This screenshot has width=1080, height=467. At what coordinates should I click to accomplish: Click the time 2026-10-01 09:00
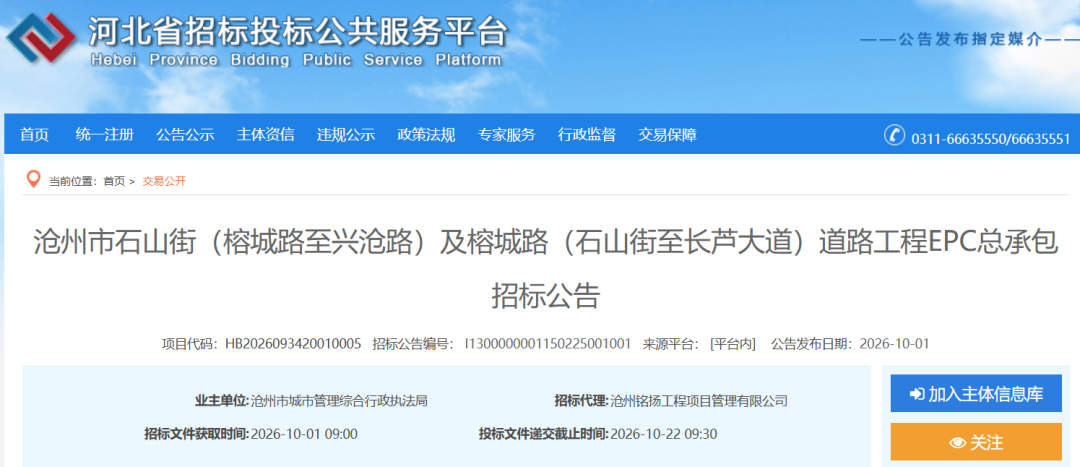pos(304,434)
